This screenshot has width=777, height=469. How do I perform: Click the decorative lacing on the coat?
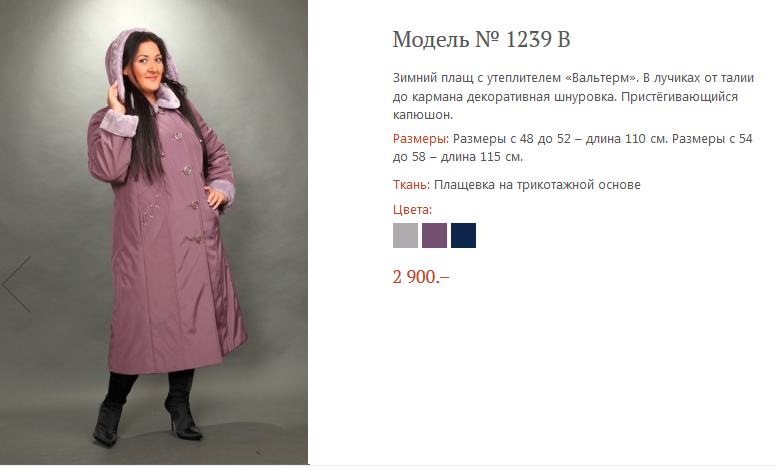point(151,207)
